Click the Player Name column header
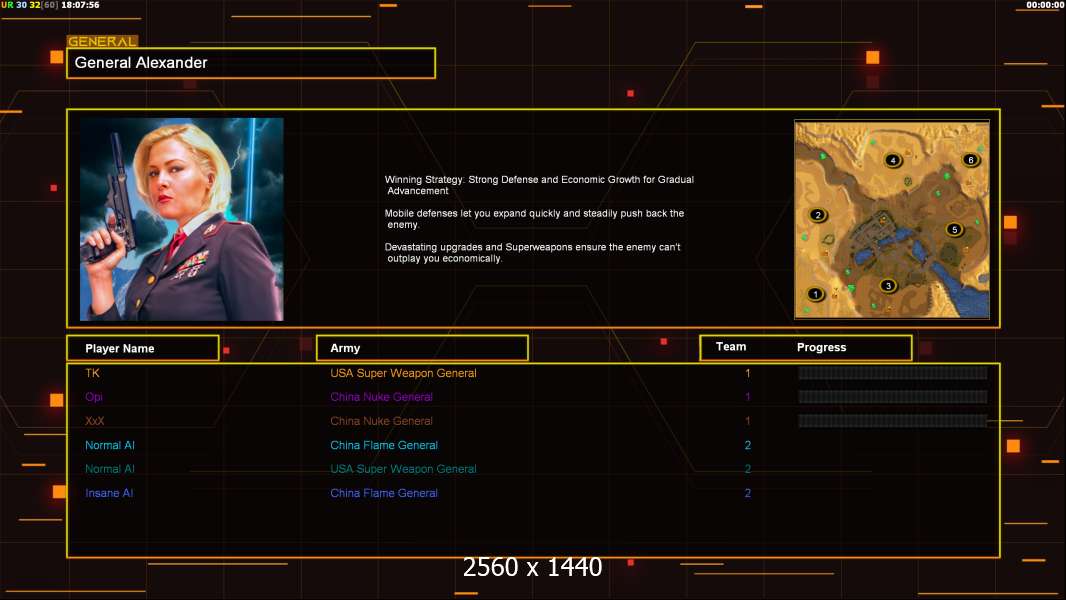 click(x=143, y=348)
